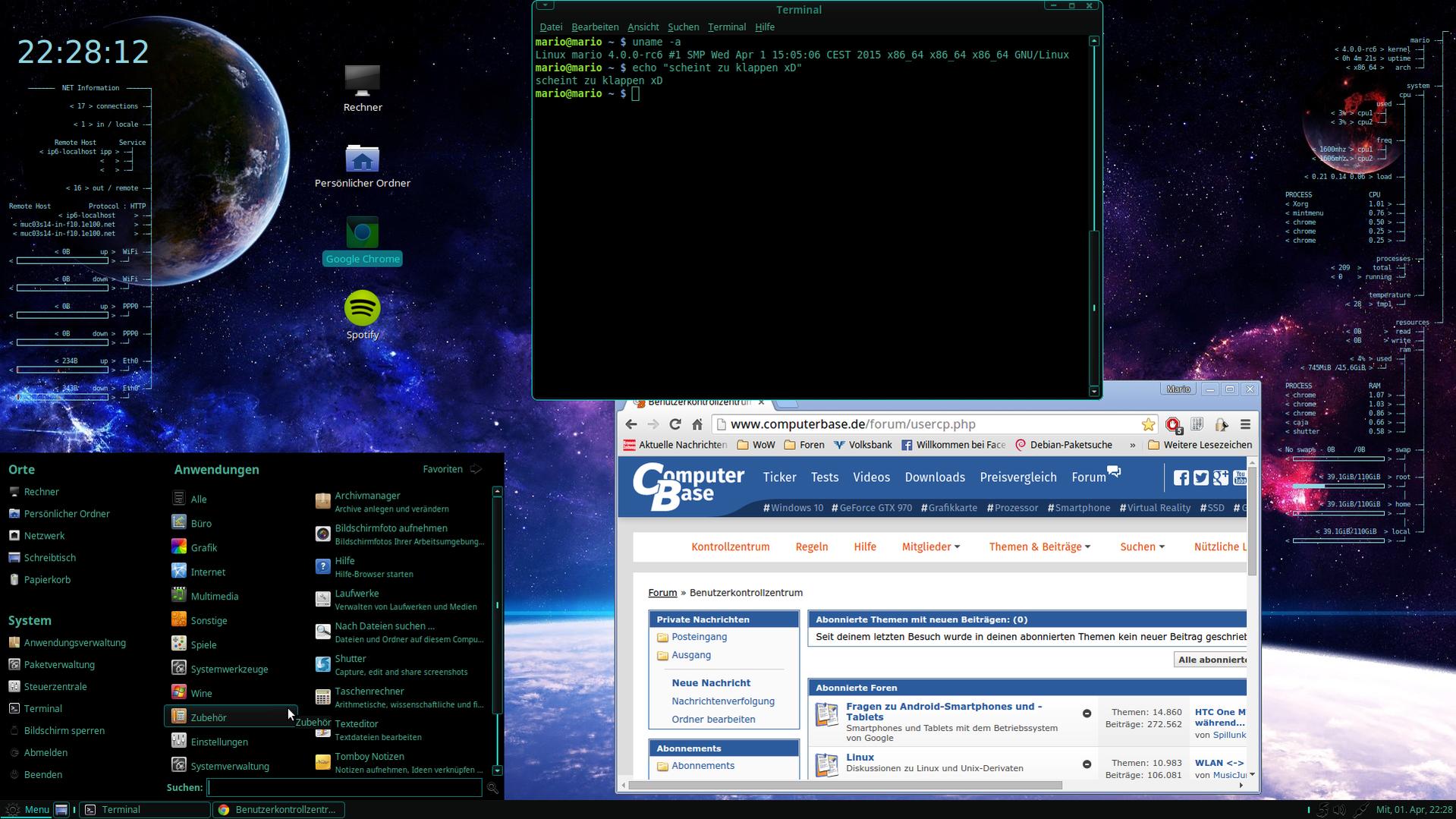Click Neue Nachricht link
The height and width of the screenshot is (819, 1456).
(x=711, y=682)
